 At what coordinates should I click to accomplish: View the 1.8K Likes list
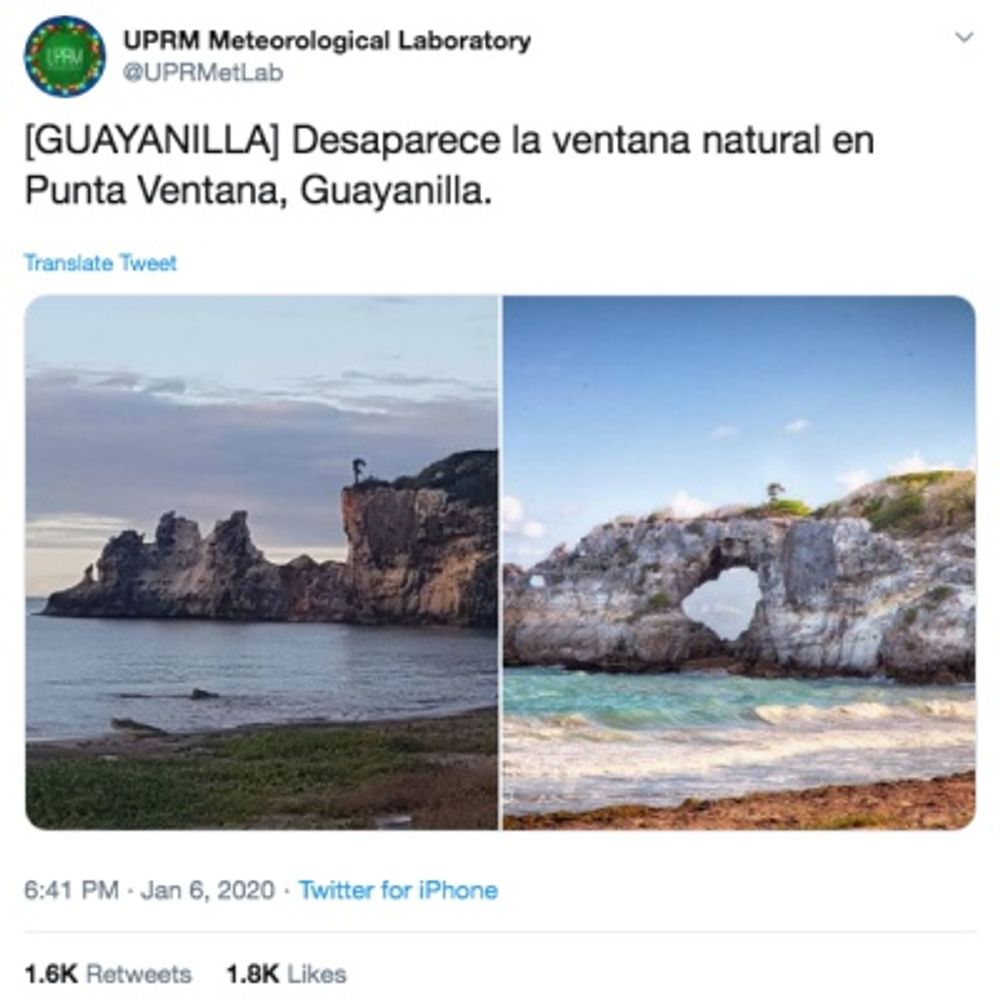287,975
